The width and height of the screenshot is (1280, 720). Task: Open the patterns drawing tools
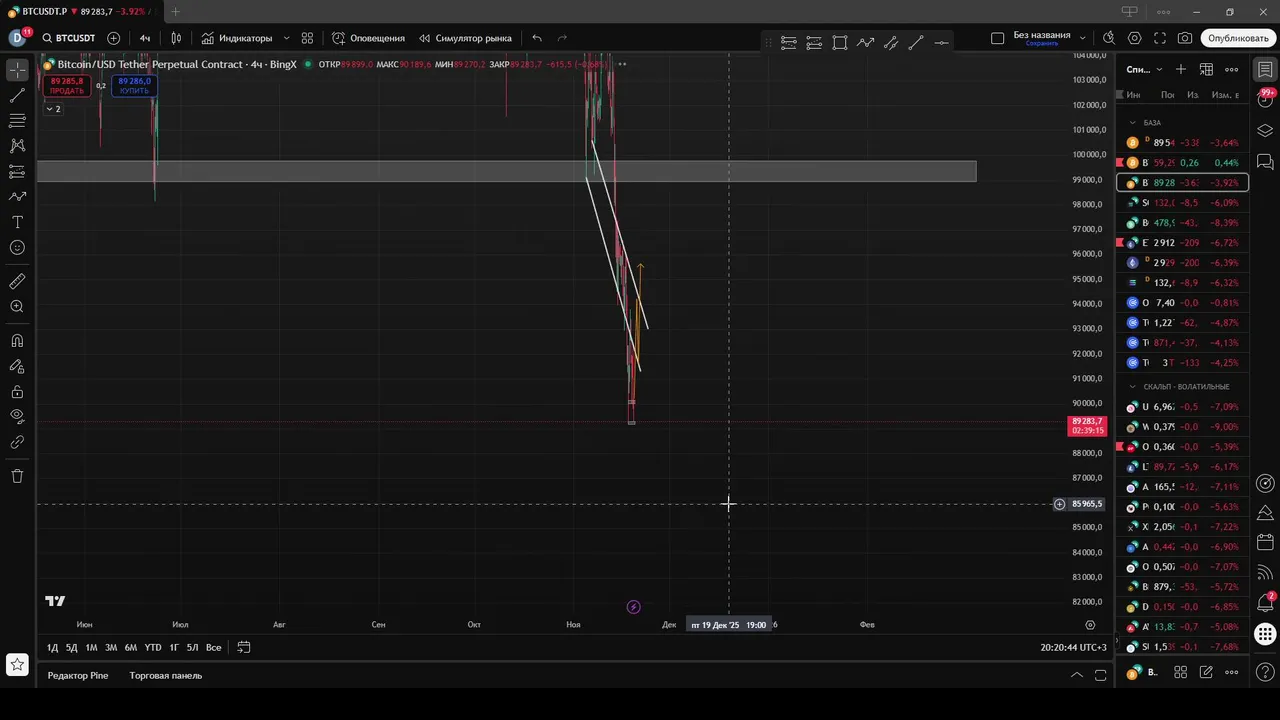point(17,146)
